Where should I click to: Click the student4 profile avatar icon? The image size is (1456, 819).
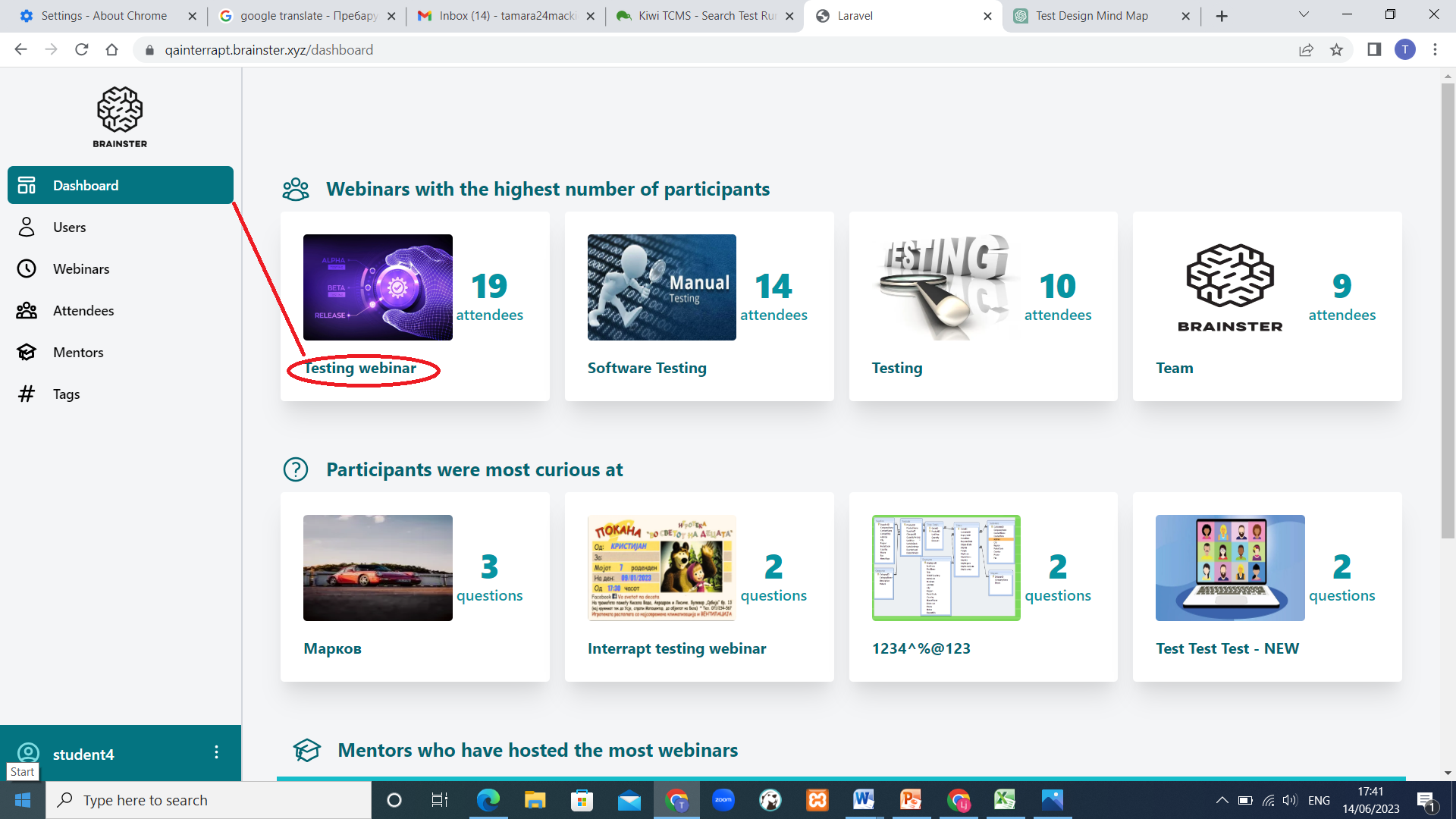(28, 752)
